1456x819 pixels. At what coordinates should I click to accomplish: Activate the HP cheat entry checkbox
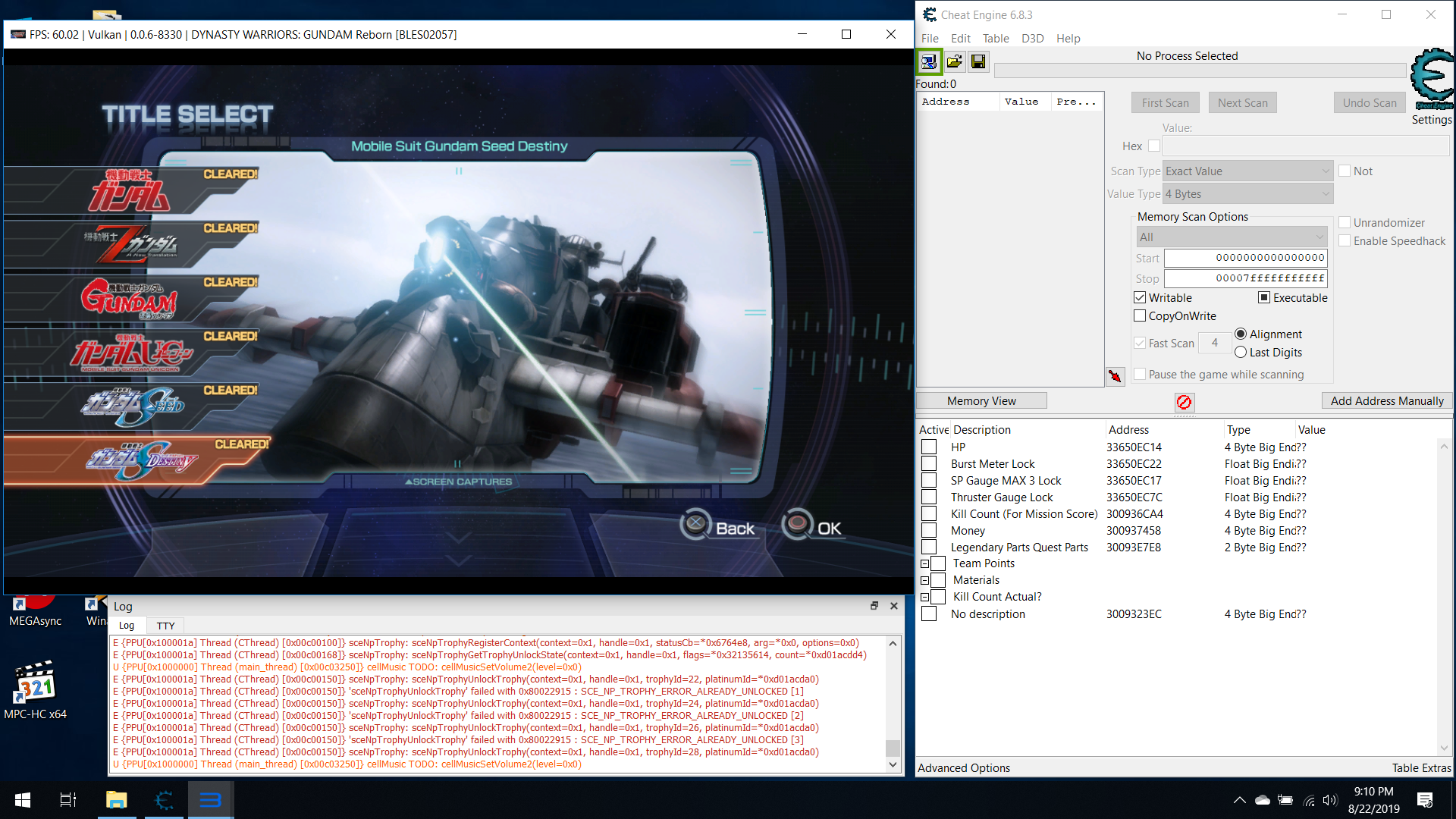tap(929, 447)
